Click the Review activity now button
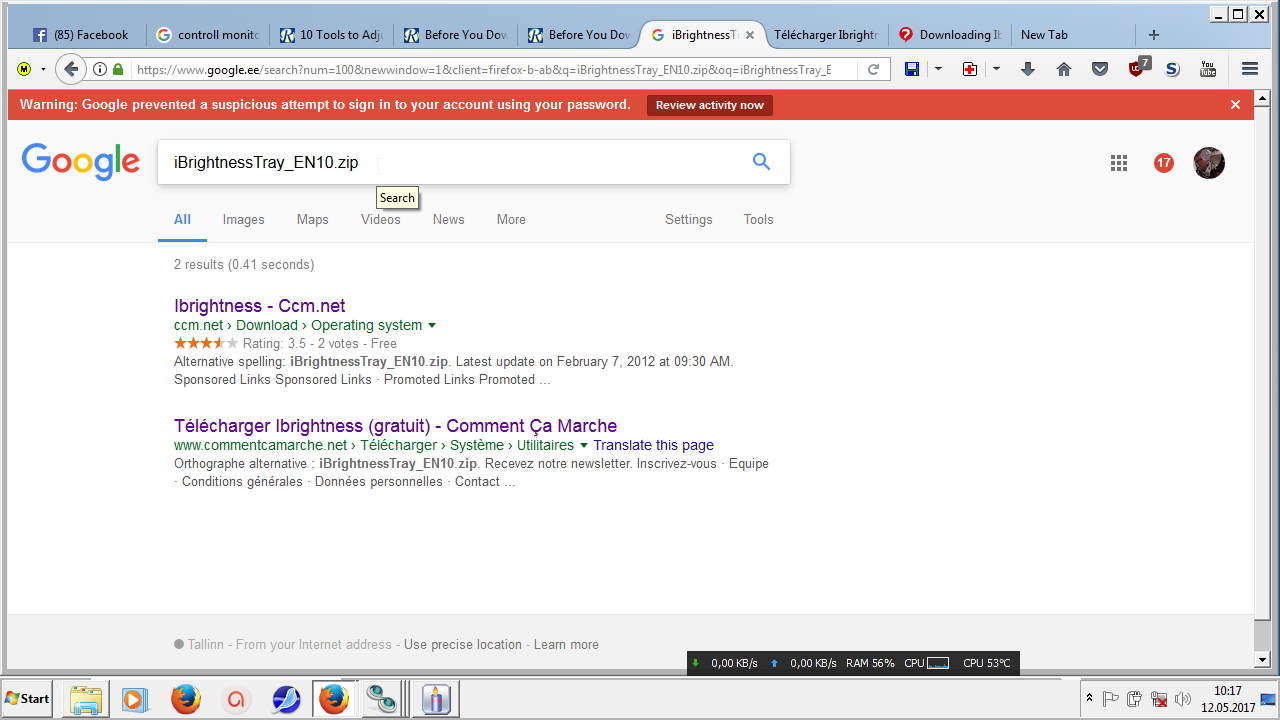Viewport: 1280px width, 720px height. point(710,105)
